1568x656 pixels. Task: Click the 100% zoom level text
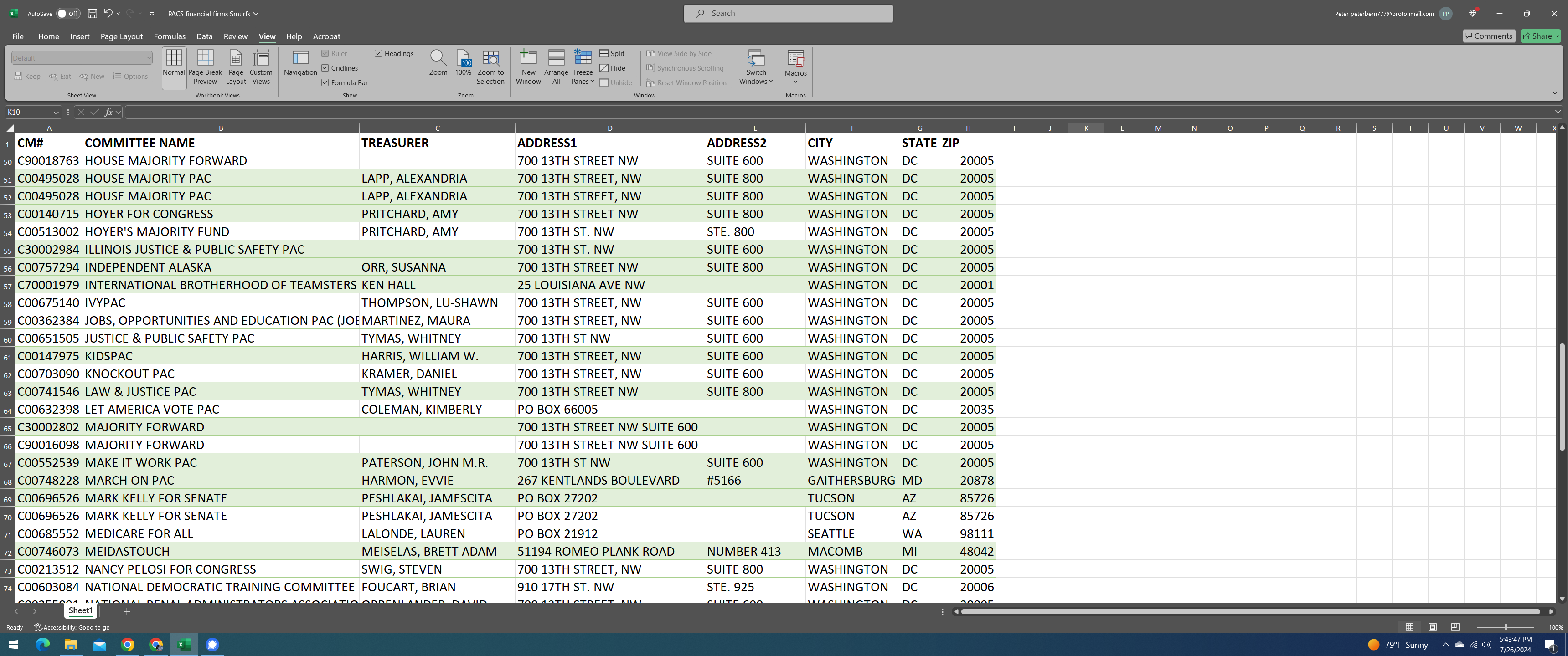(1556, 627)
